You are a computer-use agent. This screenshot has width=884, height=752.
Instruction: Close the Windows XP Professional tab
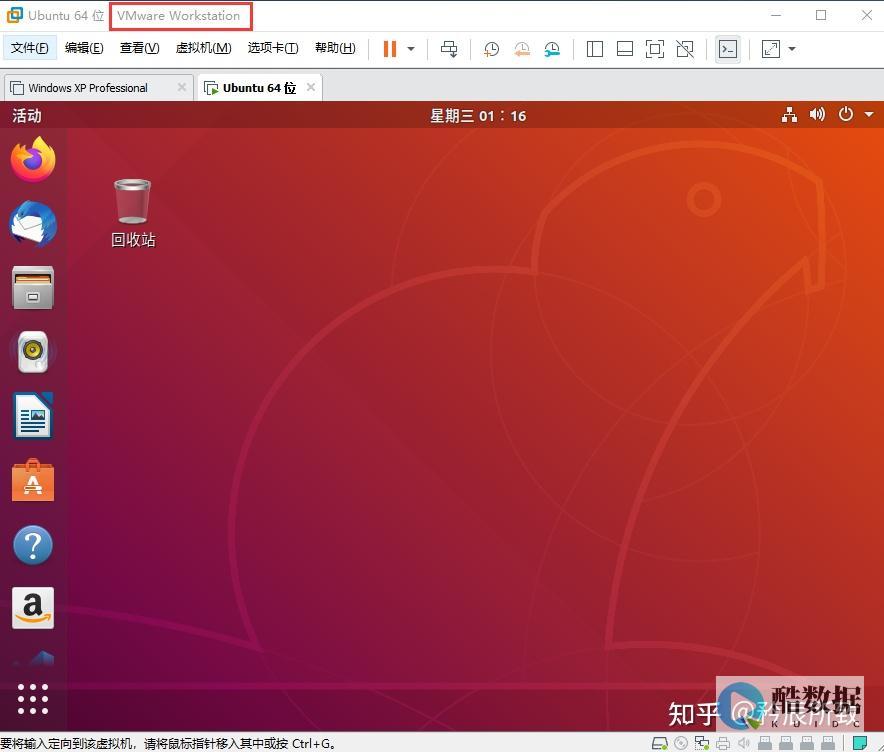182,87
